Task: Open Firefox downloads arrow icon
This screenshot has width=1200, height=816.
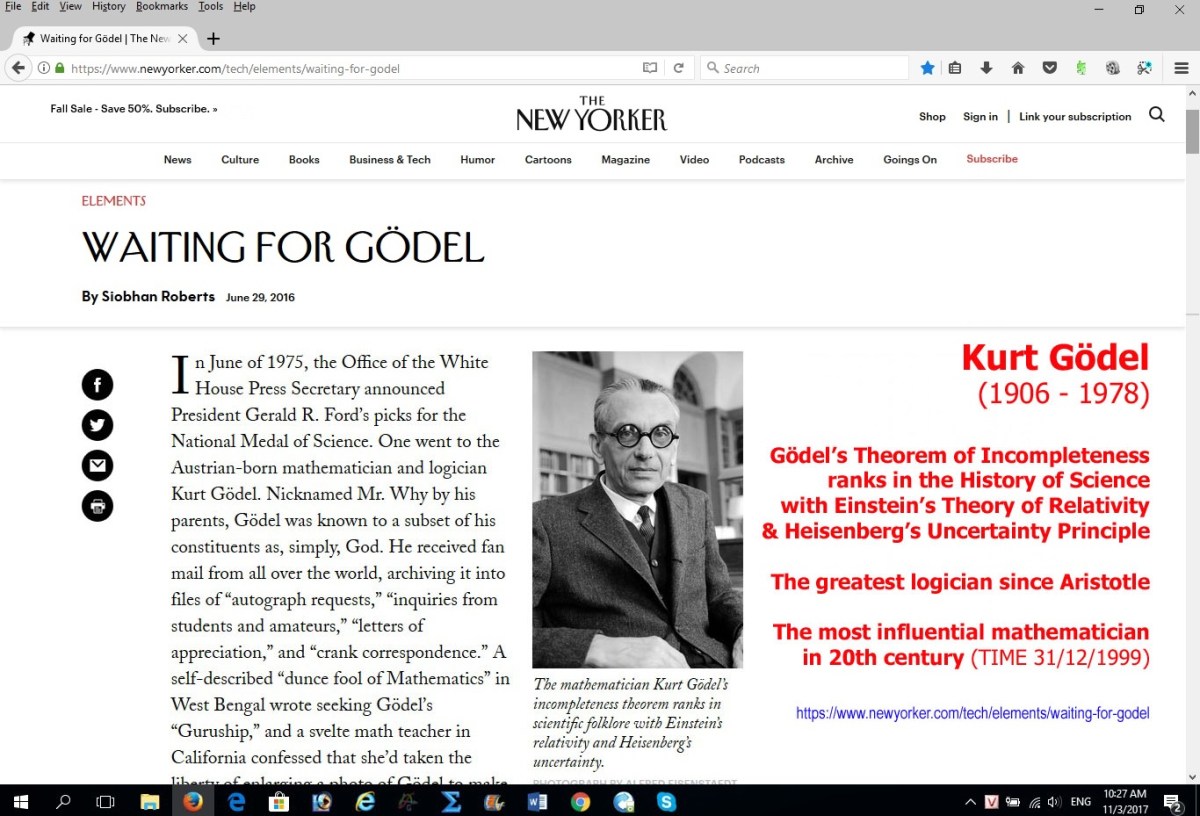Action: (x=986, y=68)
